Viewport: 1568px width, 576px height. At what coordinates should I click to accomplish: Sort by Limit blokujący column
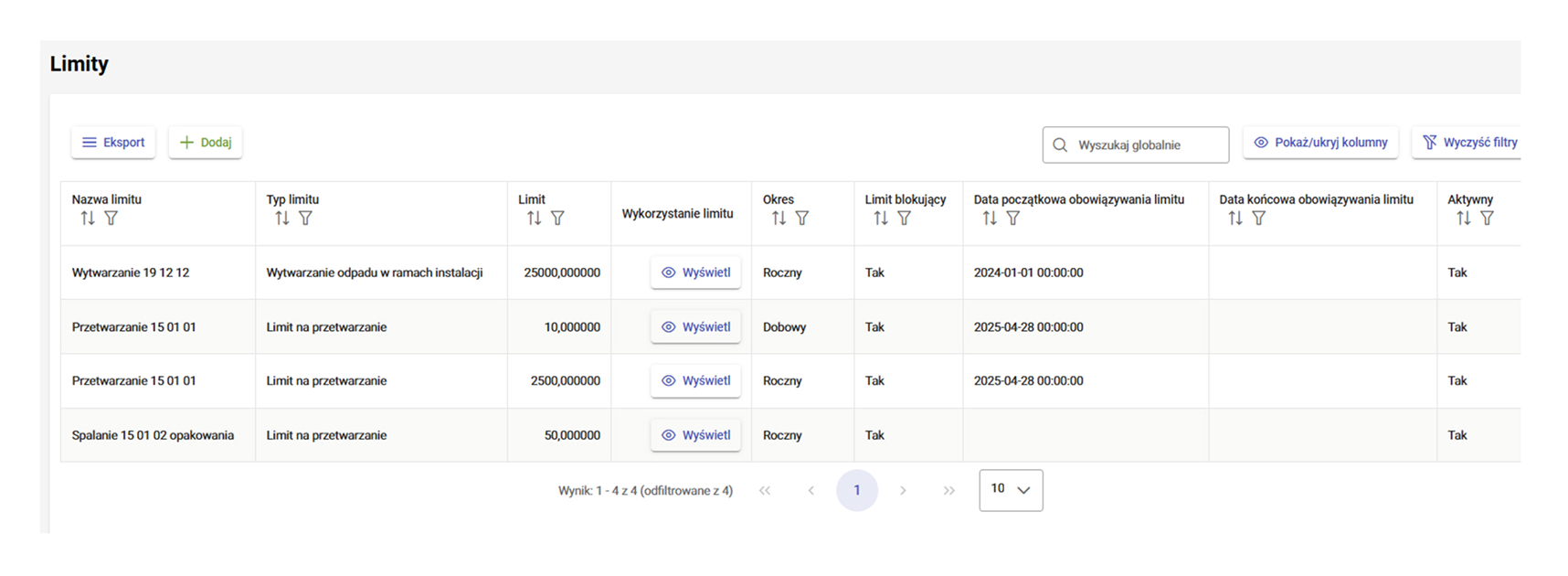coord(881,219)
